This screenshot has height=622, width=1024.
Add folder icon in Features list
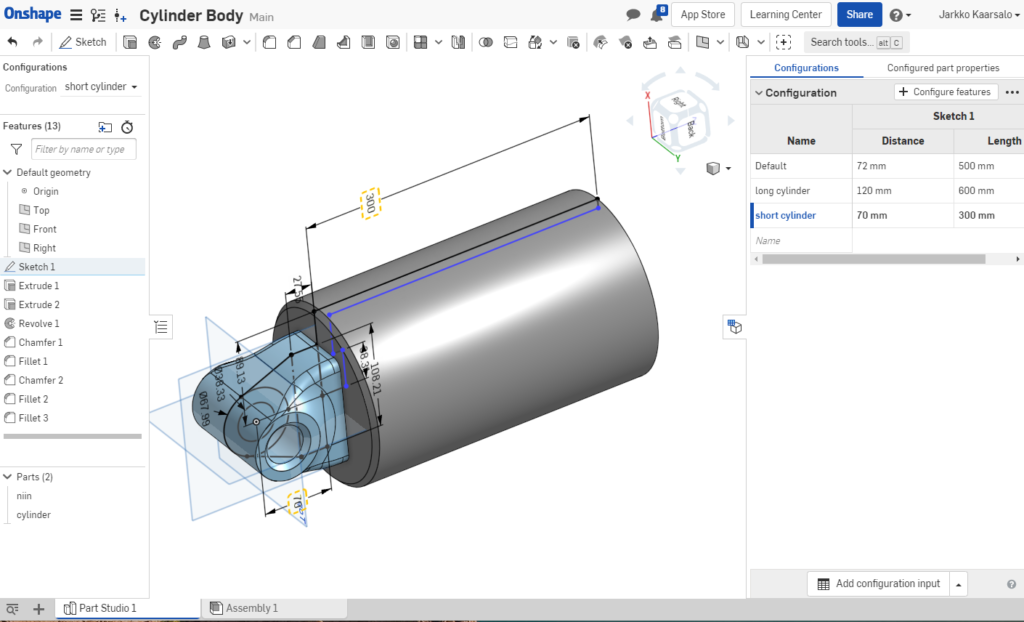click(105, 127)
